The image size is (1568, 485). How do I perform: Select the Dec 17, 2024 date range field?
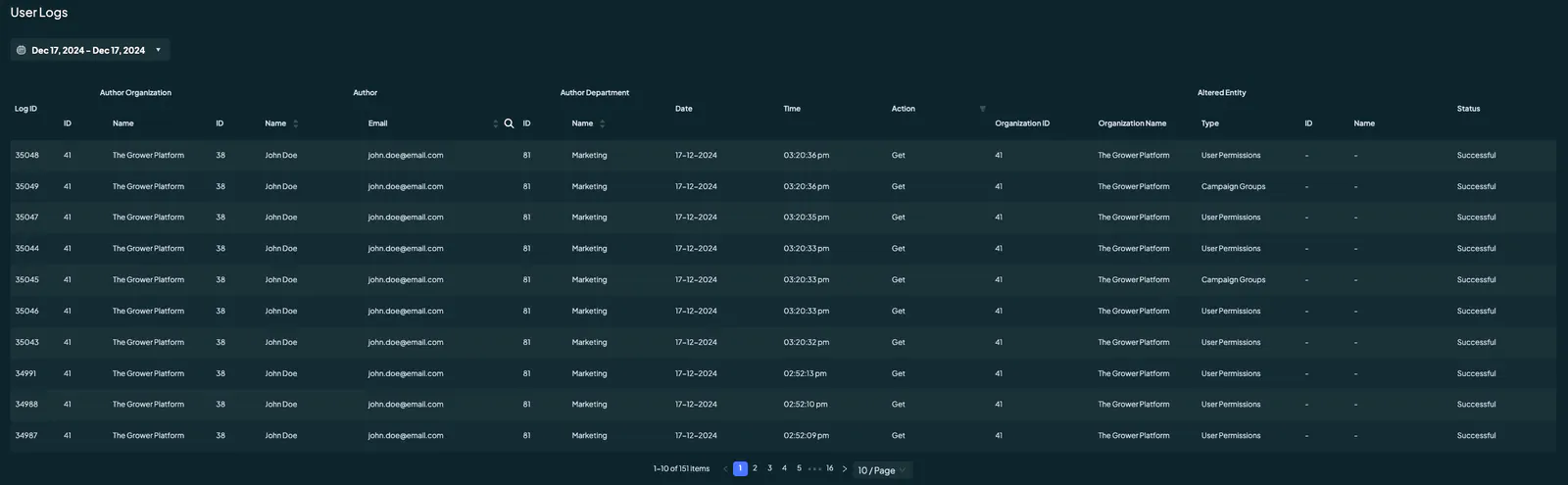88,50
